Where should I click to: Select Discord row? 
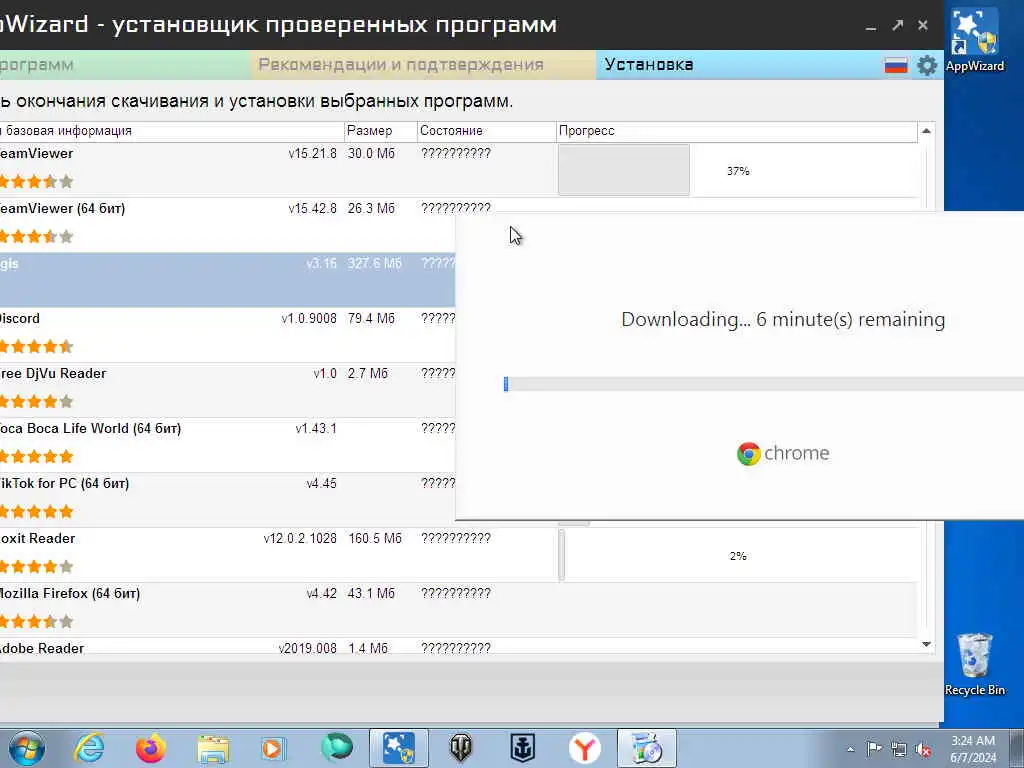[x=227, y=335]
